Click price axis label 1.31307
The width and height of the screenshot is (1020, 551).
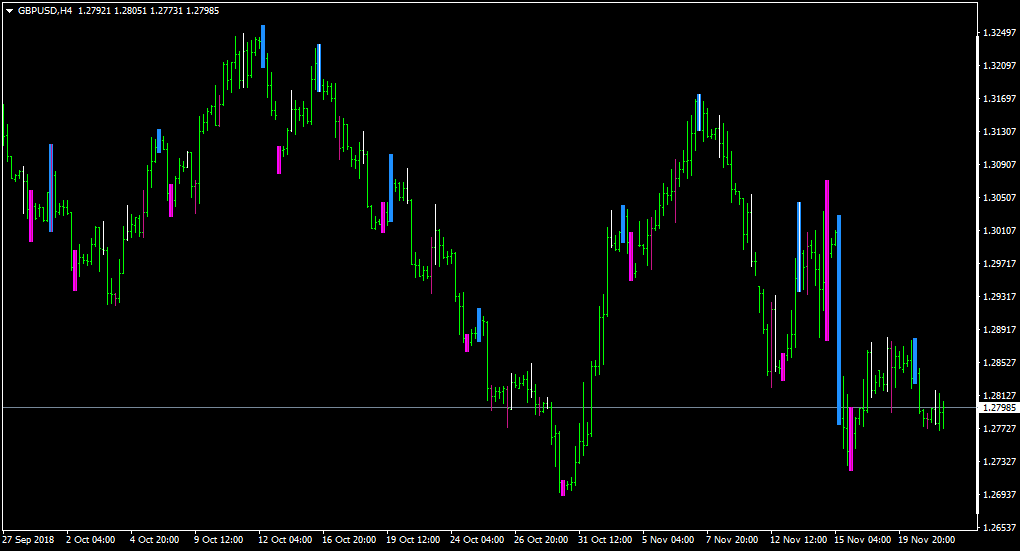click(999, 132)
